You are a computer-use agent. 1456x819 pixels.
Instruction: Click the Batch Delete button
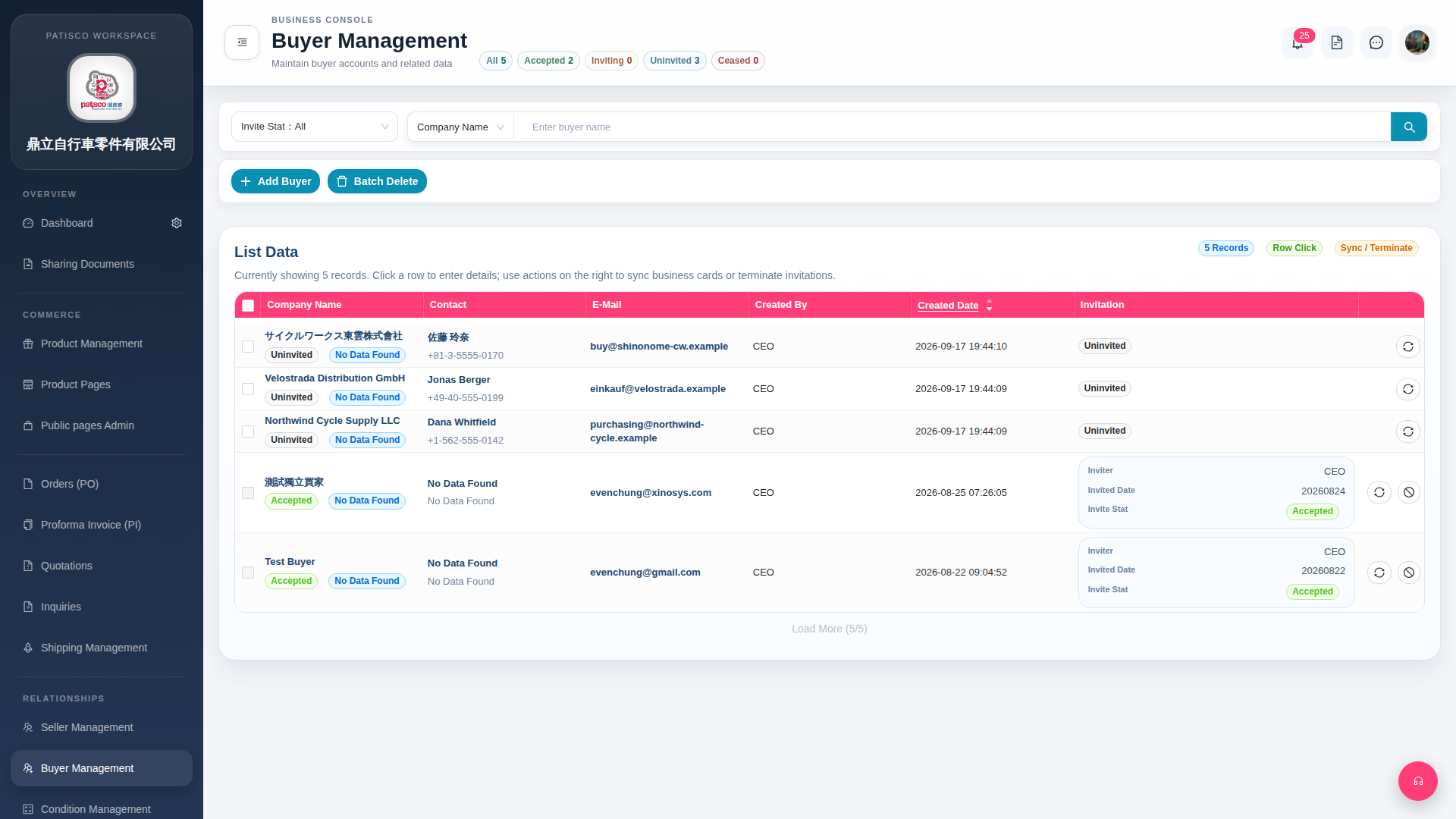coord(377,181)
